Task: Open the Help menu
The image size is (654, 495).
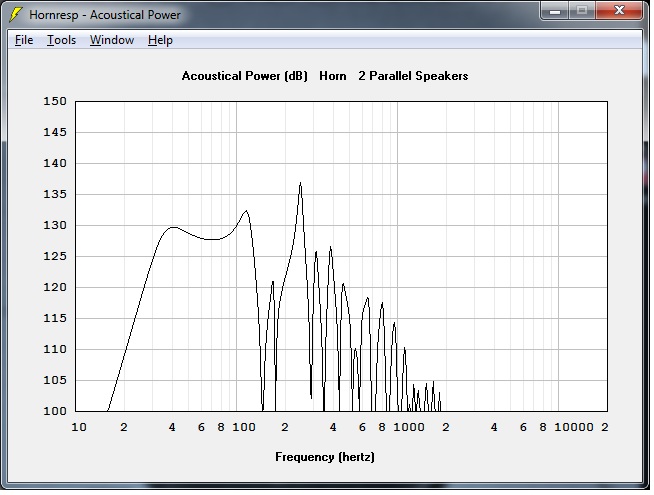Action: click(x=160, y=40)
